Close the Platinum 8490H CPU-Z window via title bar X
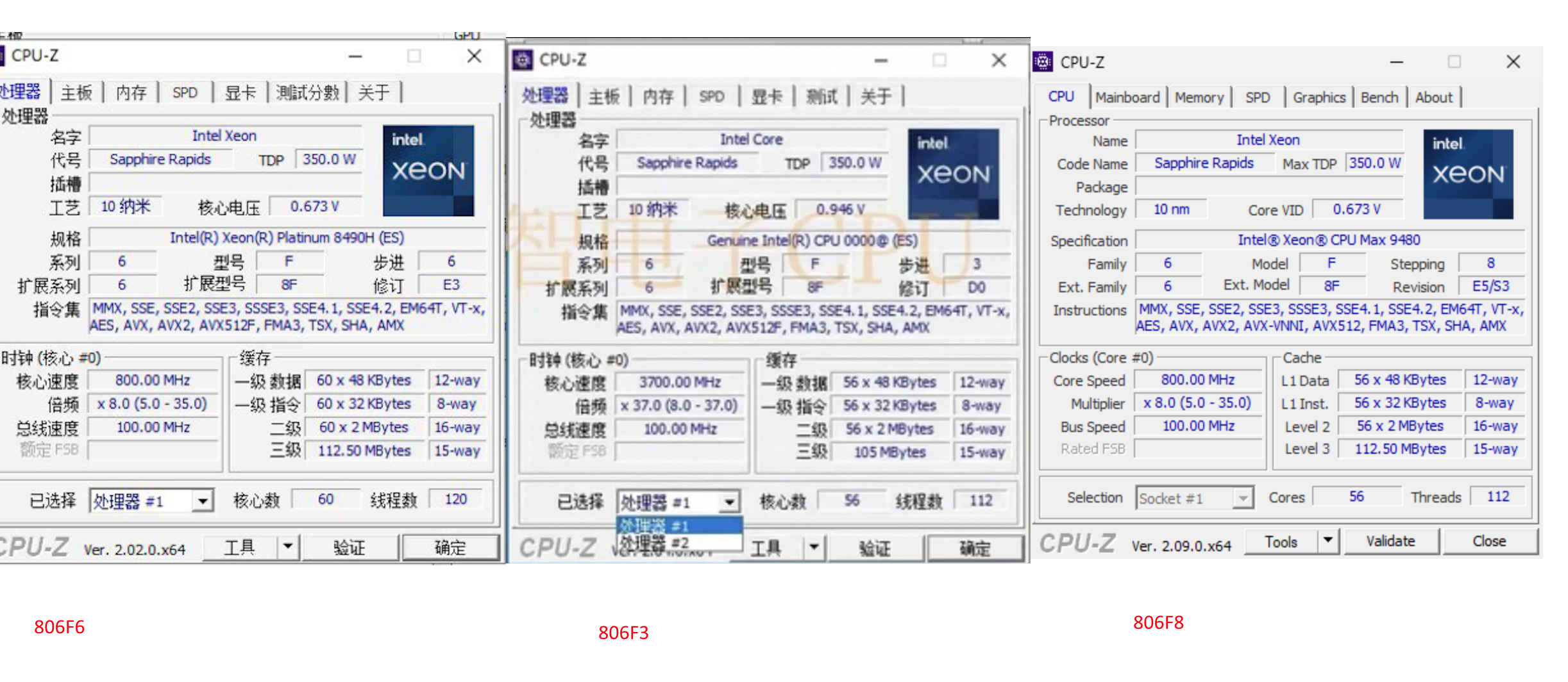Image resolution: width=1568 pixels, height=682 pixels. click(x=475, y=56)
